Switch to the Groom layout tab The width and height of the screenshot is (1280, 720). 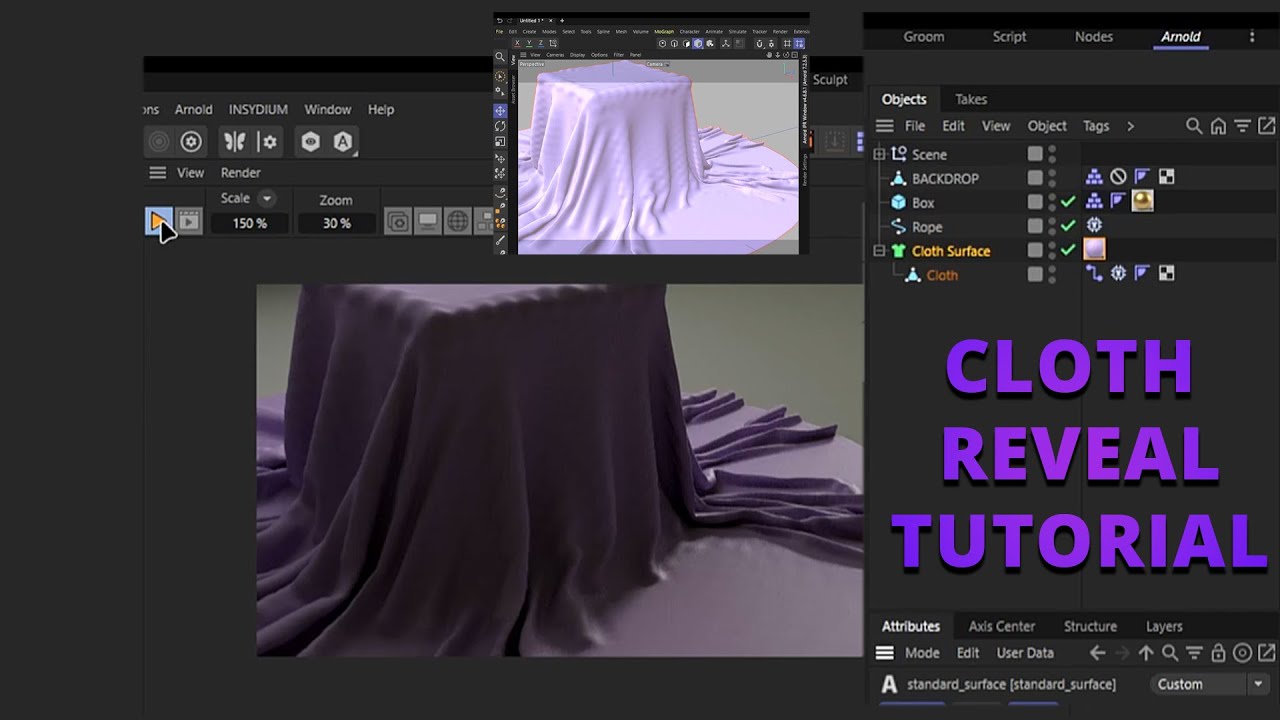tap(924, 36)
